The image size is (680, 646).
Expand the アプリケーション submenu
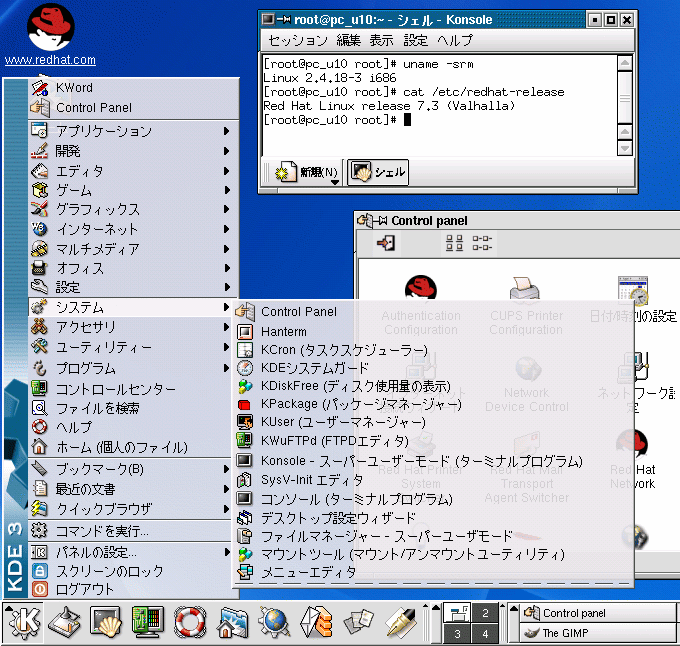coord(134,131)
